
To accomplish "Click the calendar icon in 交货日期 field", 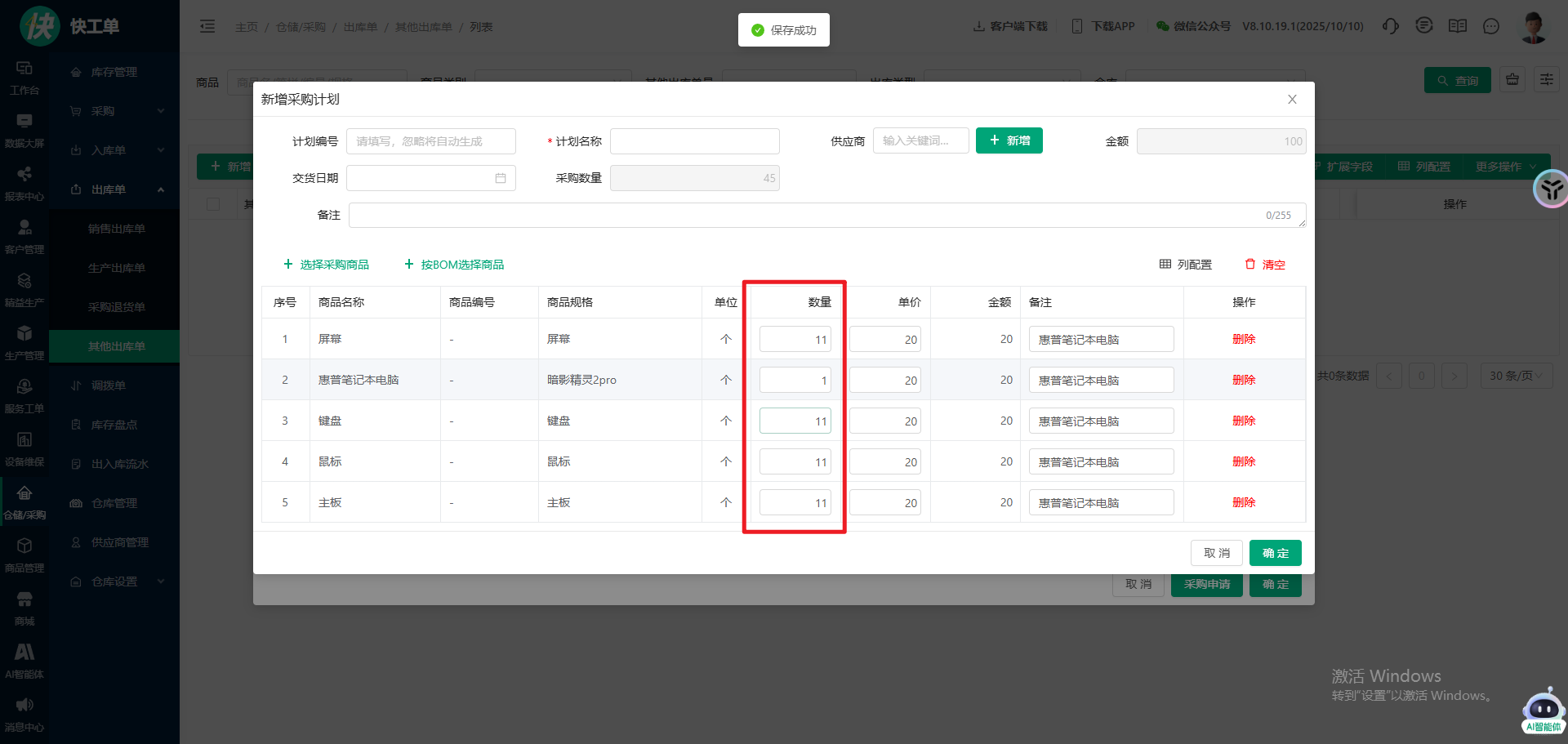I will 500,178.
